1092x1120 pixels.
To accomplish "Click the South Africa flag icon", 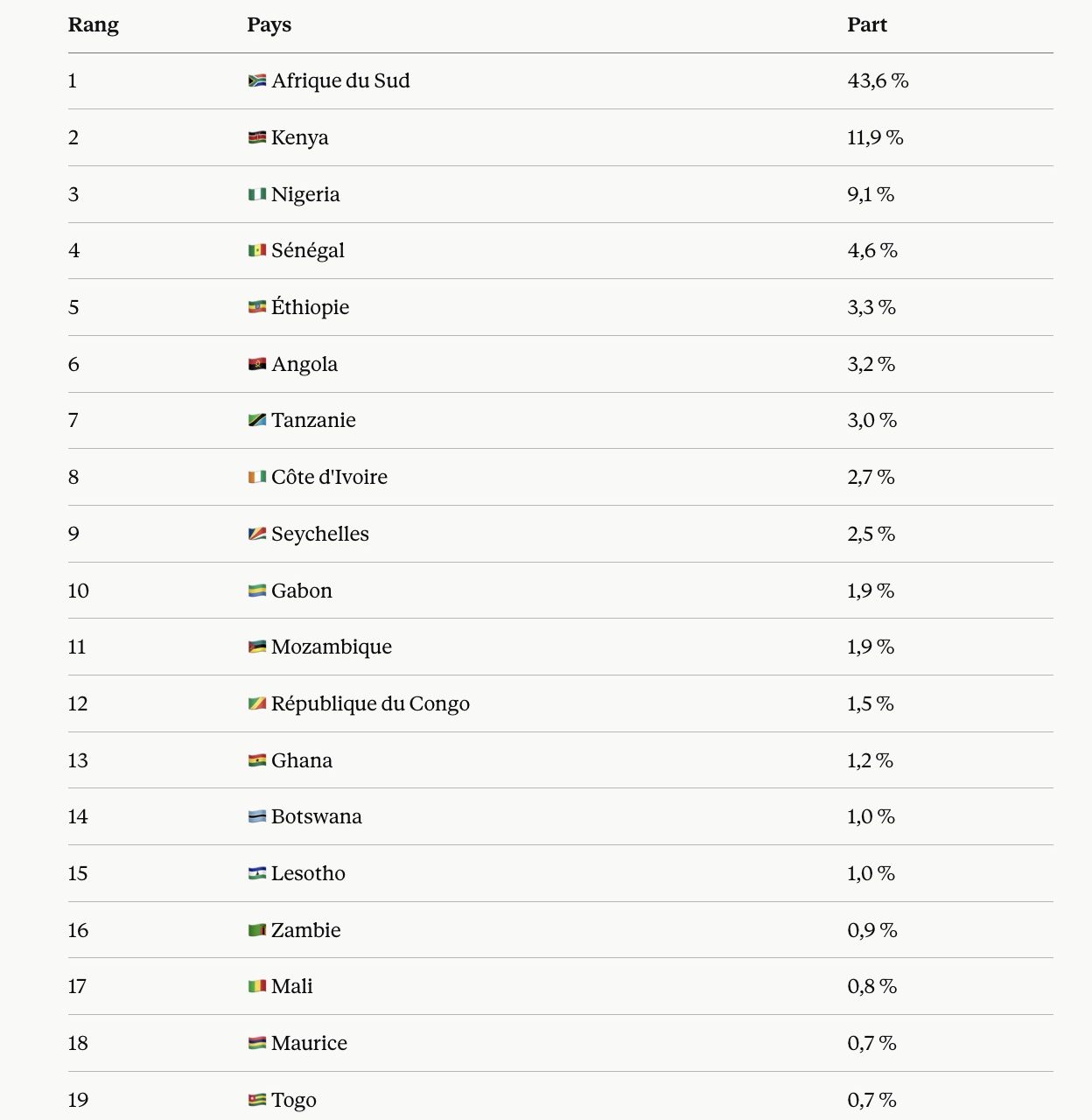I will (x=257, y=80).
